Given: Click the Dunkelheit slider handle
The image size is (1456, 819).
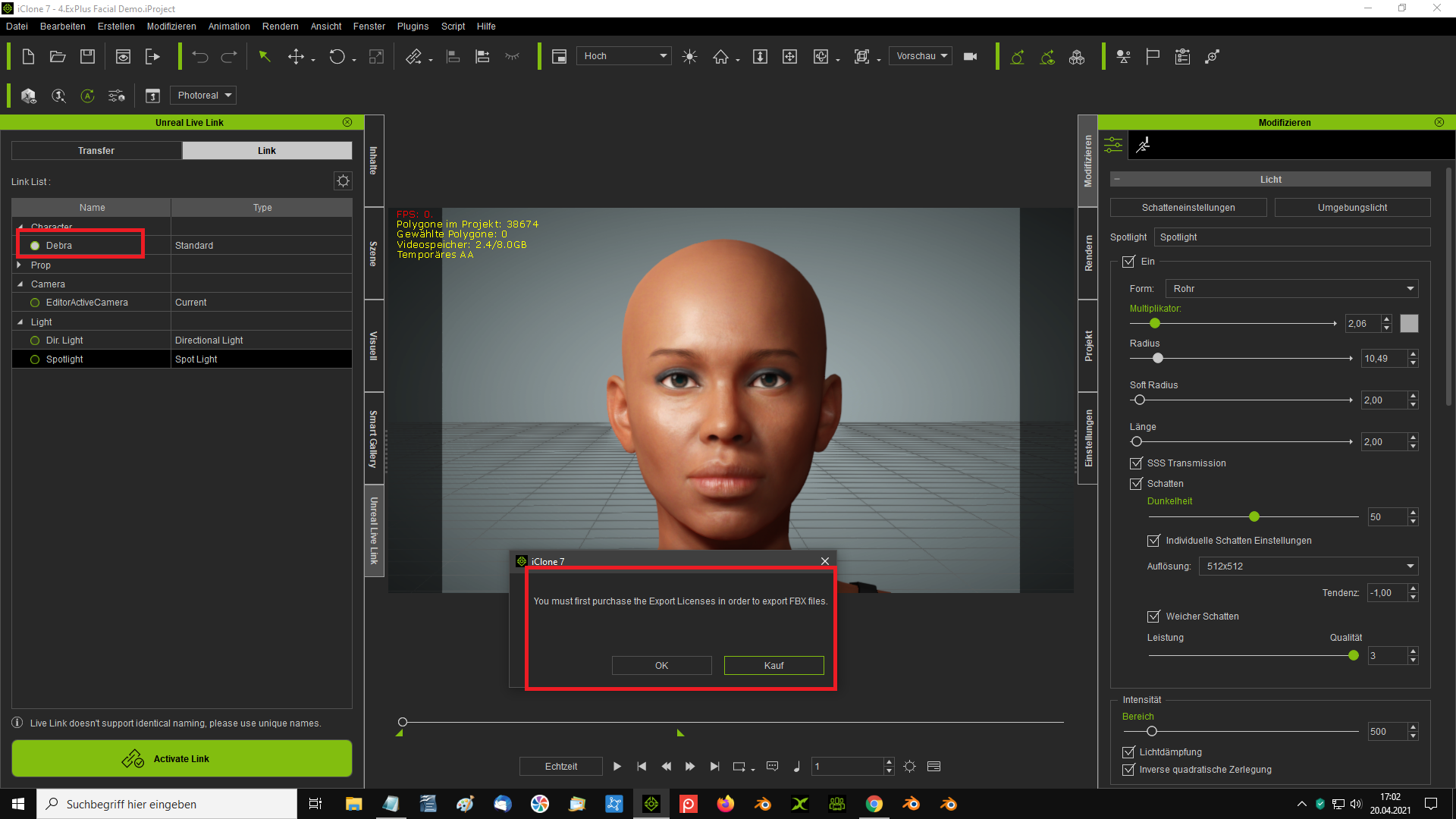Looking at the screenshot, I should tap(1254, 517).
